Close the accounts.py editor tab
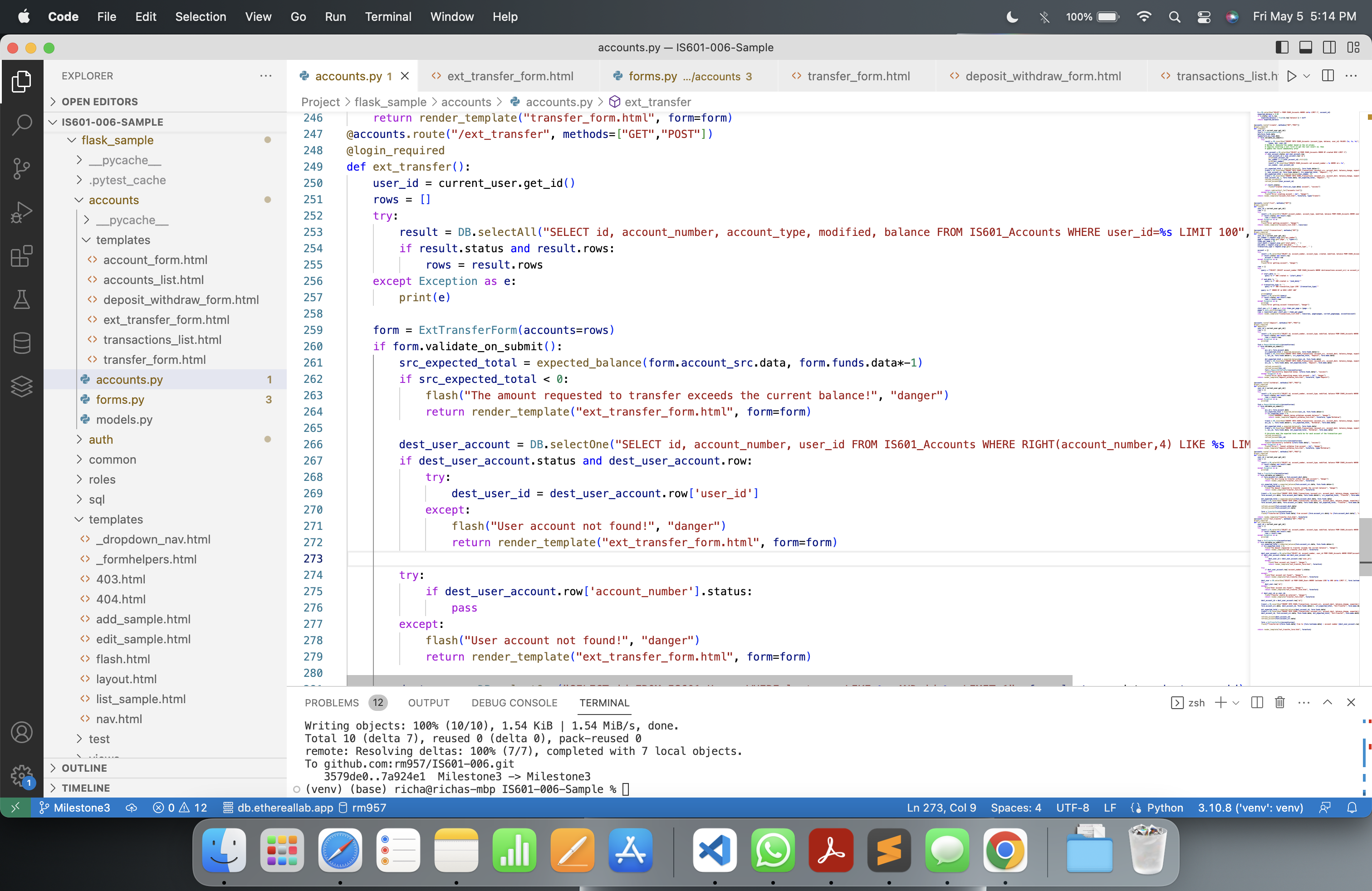 pos(405,76)
